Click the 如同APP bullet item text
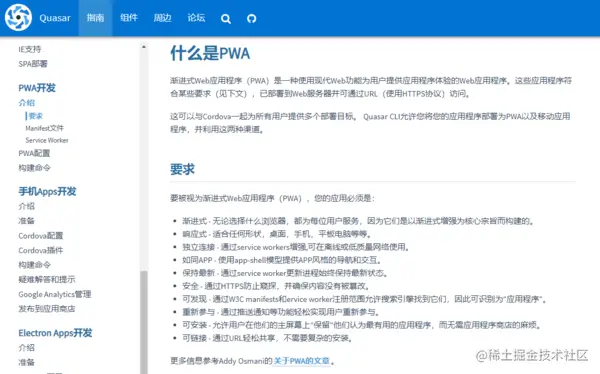The image size is (600, 374). point(282,260)
